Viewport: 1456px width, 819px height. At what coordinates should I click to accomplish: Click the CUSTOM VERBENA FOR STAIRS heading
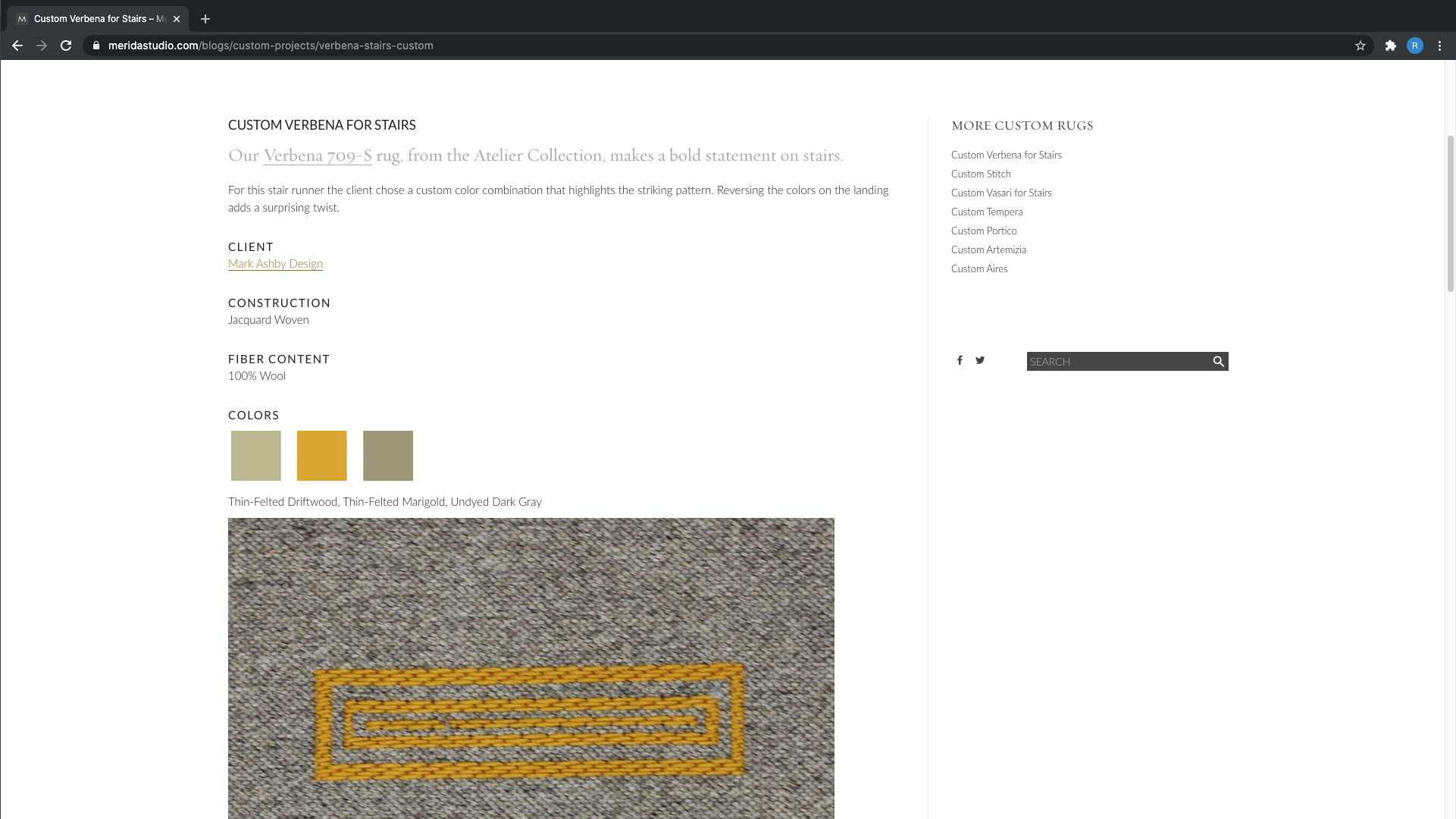point(321,124)
